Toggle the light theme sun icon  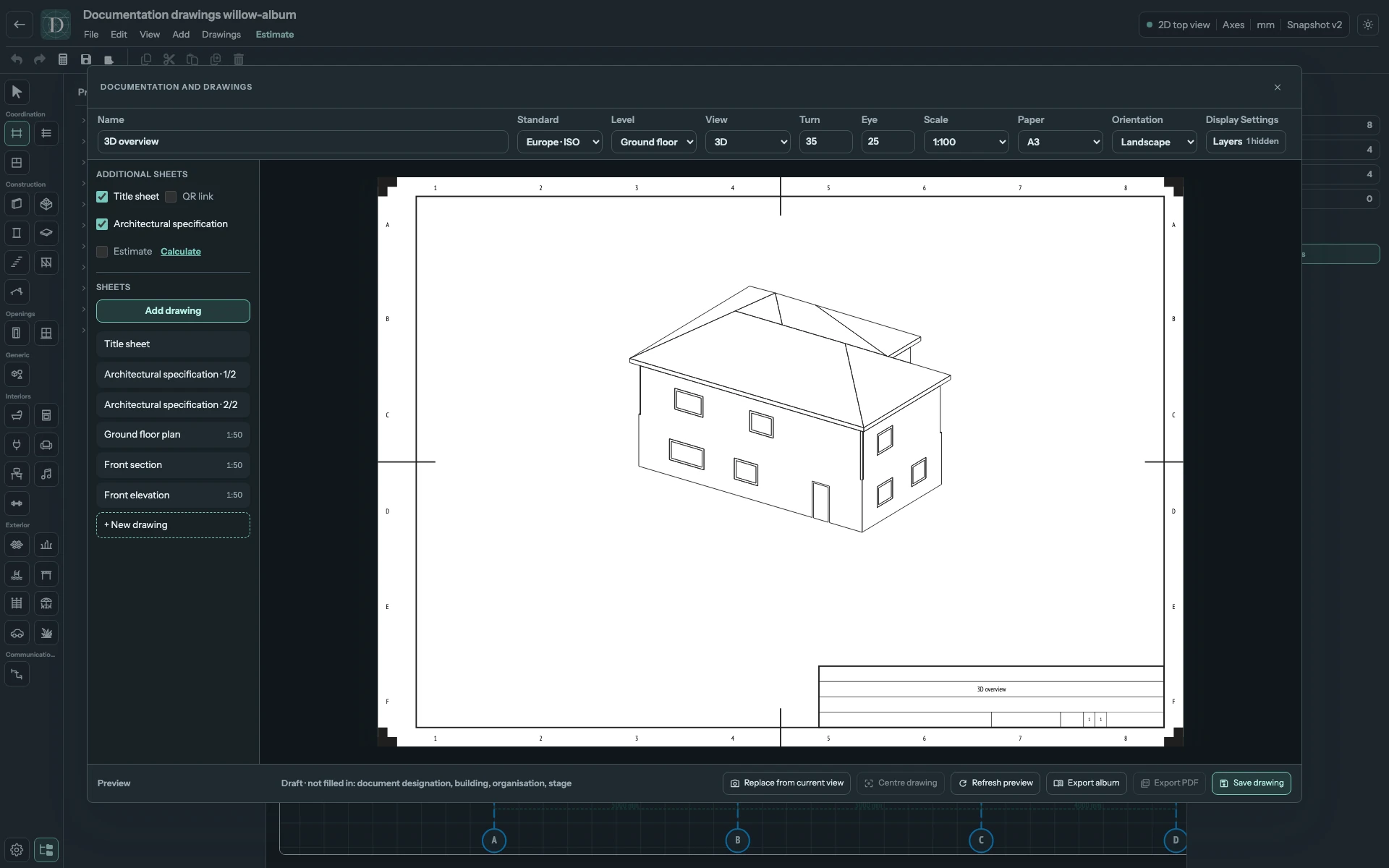pyautogui.click(x=1367, y=25)
